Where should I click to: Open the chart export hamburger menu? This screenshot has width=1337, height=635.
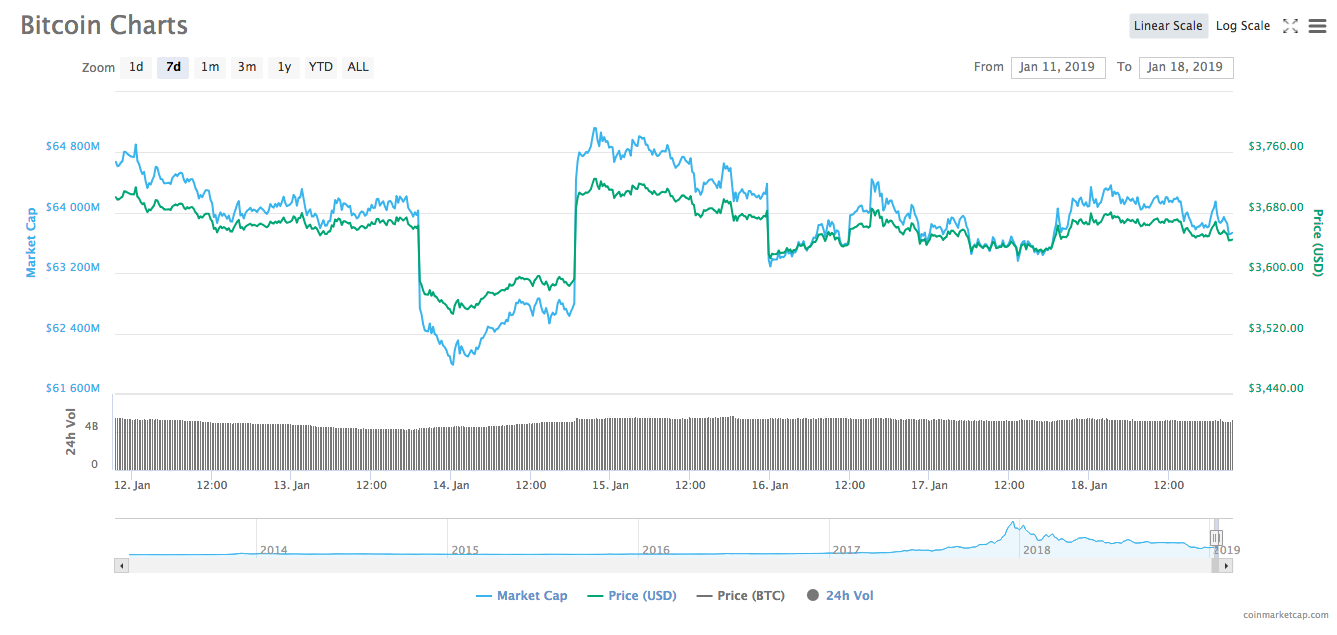coord(1317,25)
